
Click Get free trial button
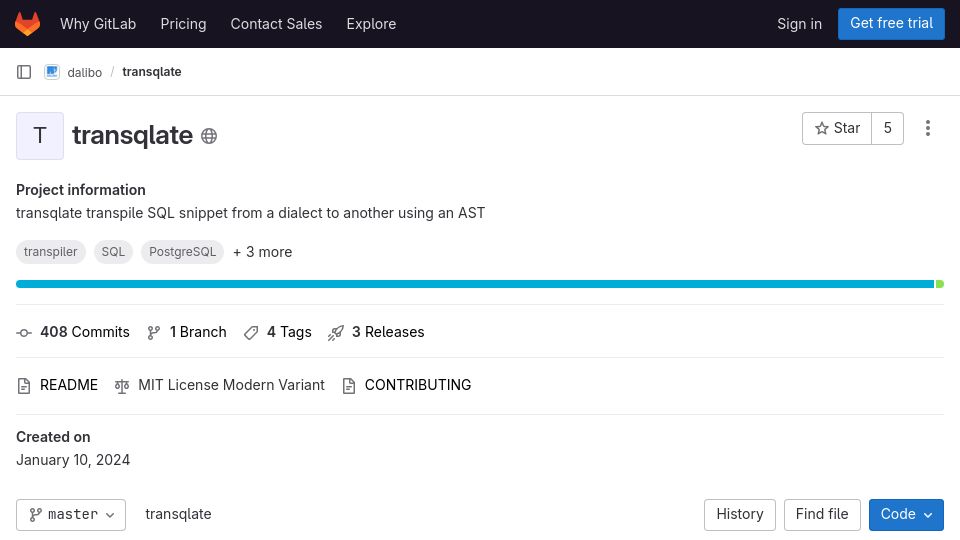891,24
